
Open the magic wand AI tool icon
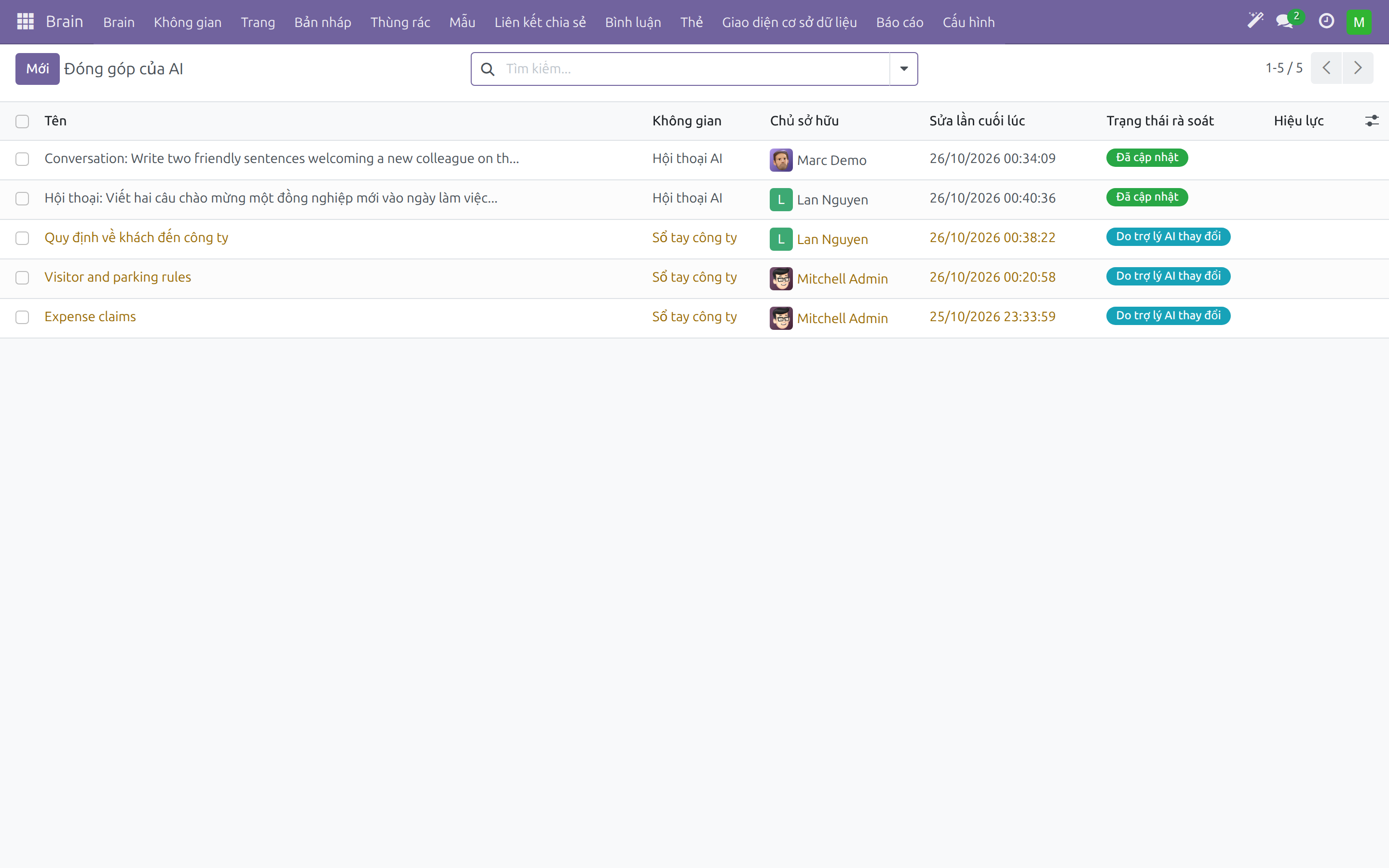(x=1255, y=21)
